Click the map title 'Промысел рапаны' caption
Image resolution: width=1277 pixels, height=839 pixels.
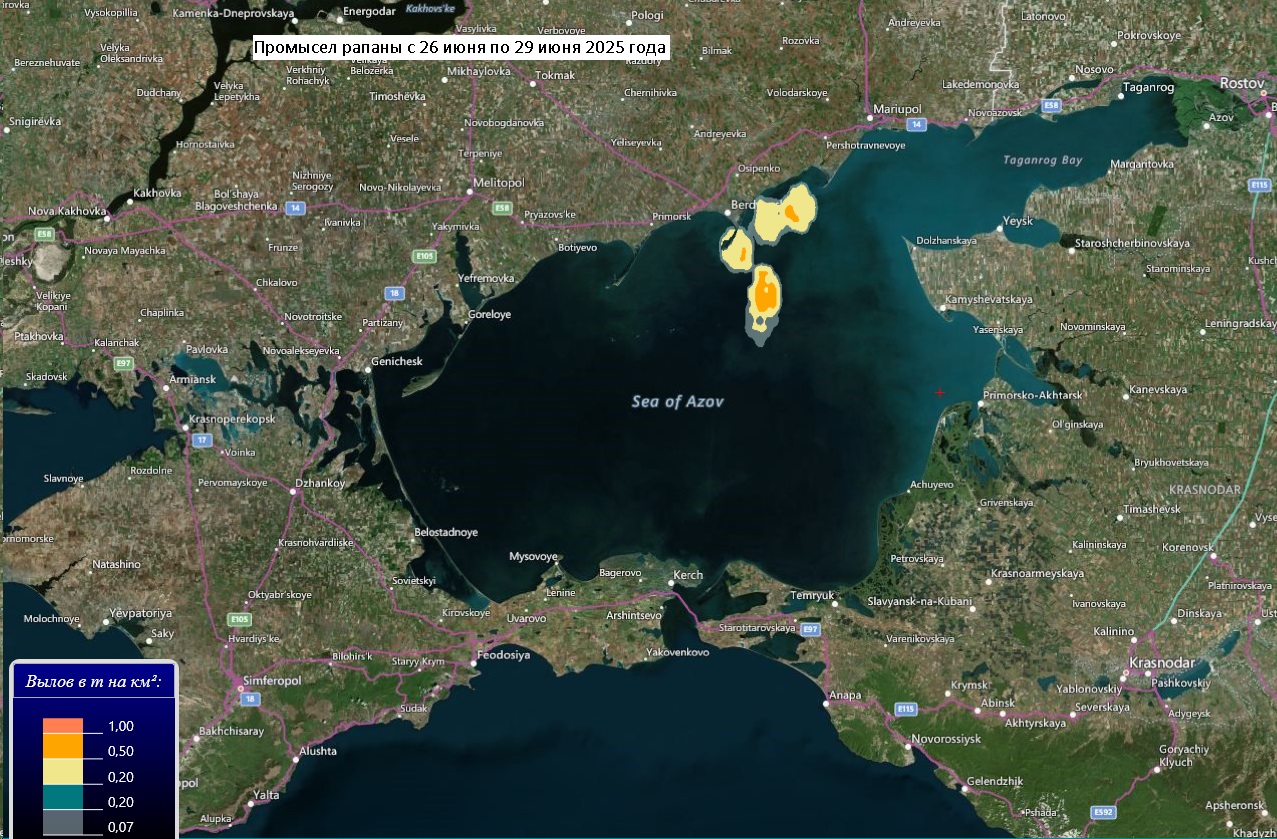(x=460, y=47)
